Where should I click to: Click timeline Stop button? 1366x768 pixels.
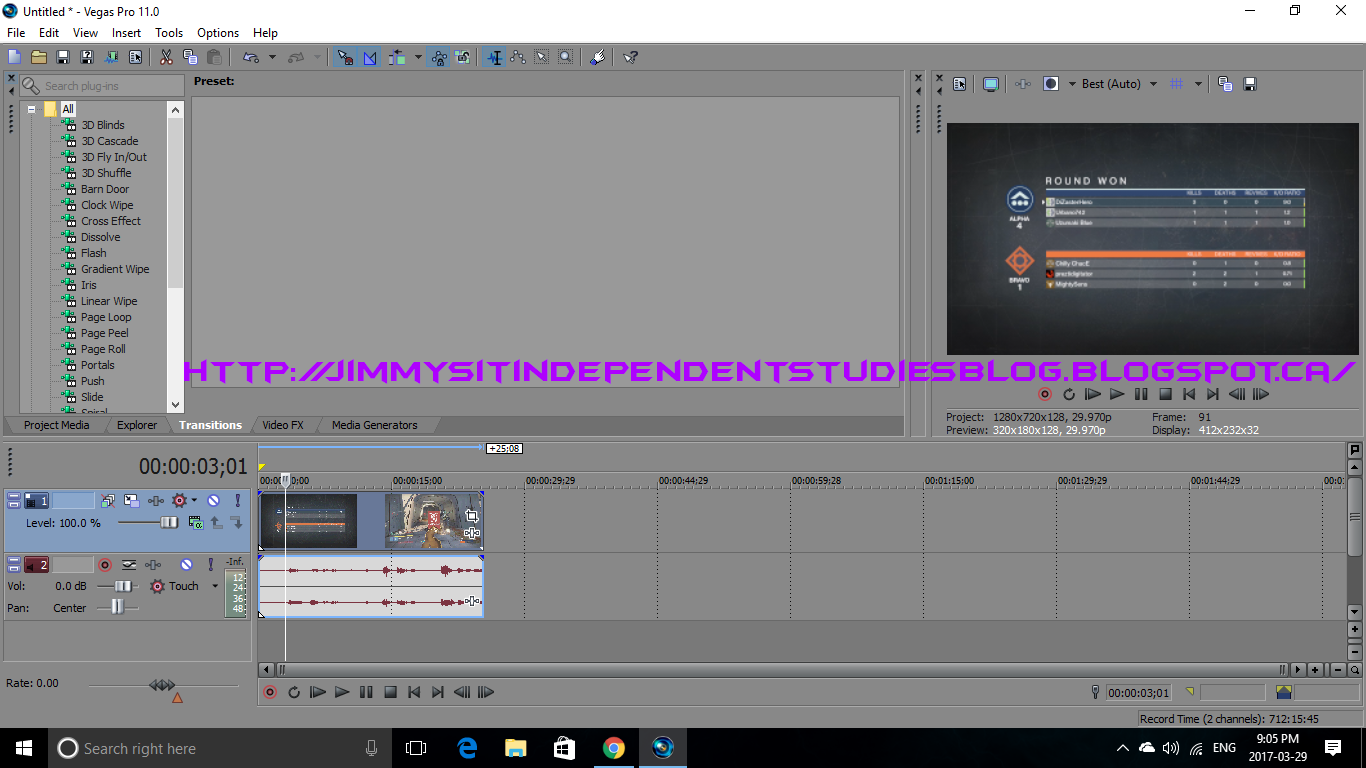[x=390, y=692]
